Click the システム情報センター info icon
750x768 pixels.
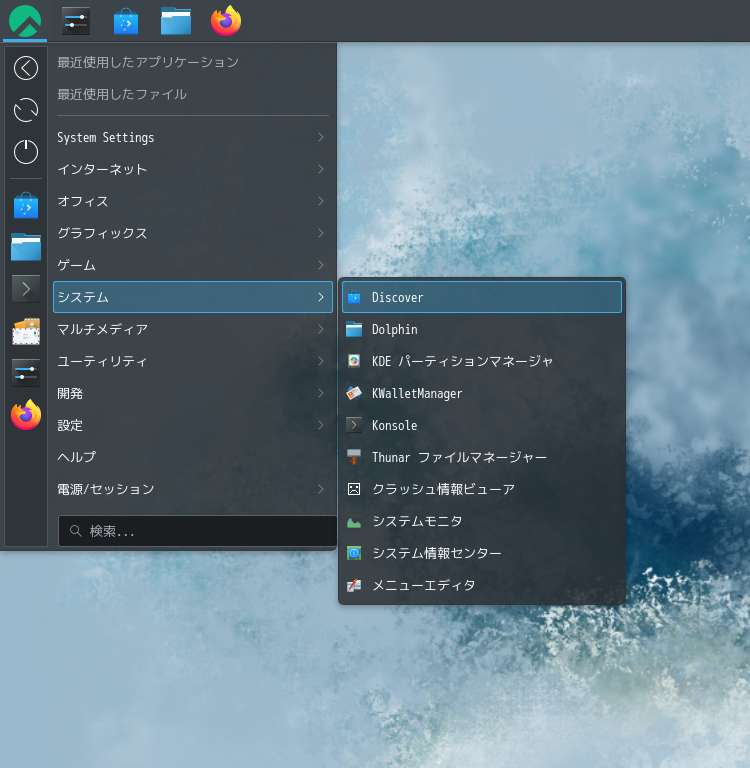[354, 553]
